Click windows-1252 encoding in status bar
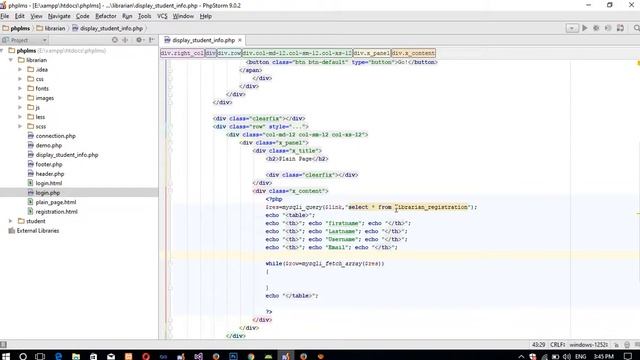640x360 pixels. click(x=589, y=345)
